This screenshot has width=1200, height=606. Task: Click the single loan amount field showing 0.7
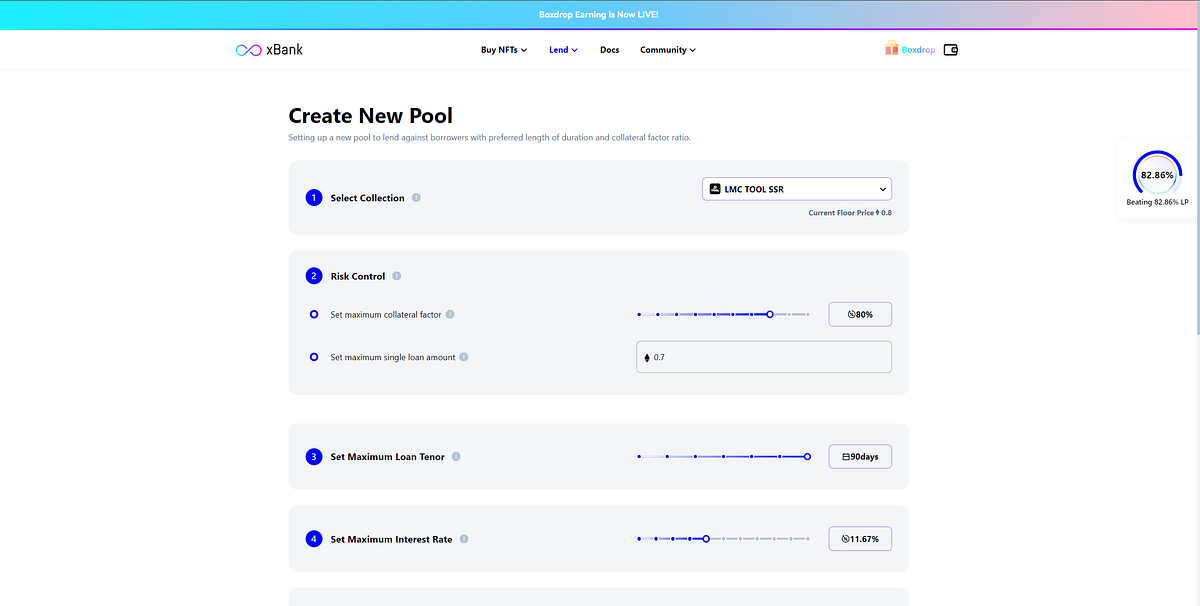[764, 357]
